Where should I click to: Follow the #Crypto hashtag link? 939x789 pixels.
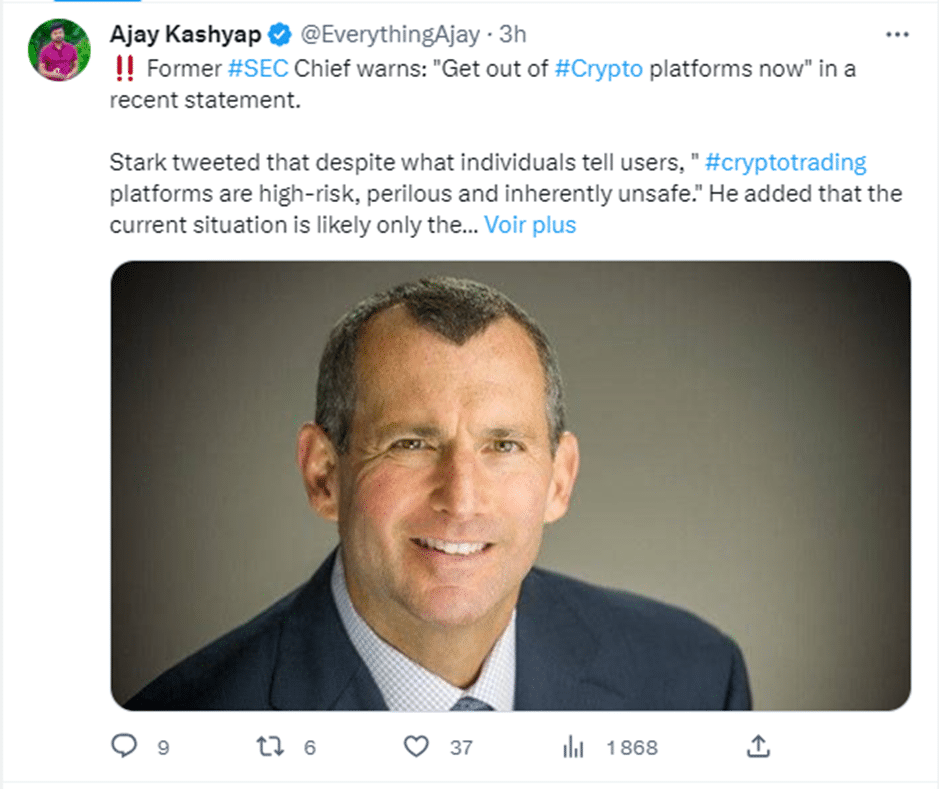click(x=598, y=71)
